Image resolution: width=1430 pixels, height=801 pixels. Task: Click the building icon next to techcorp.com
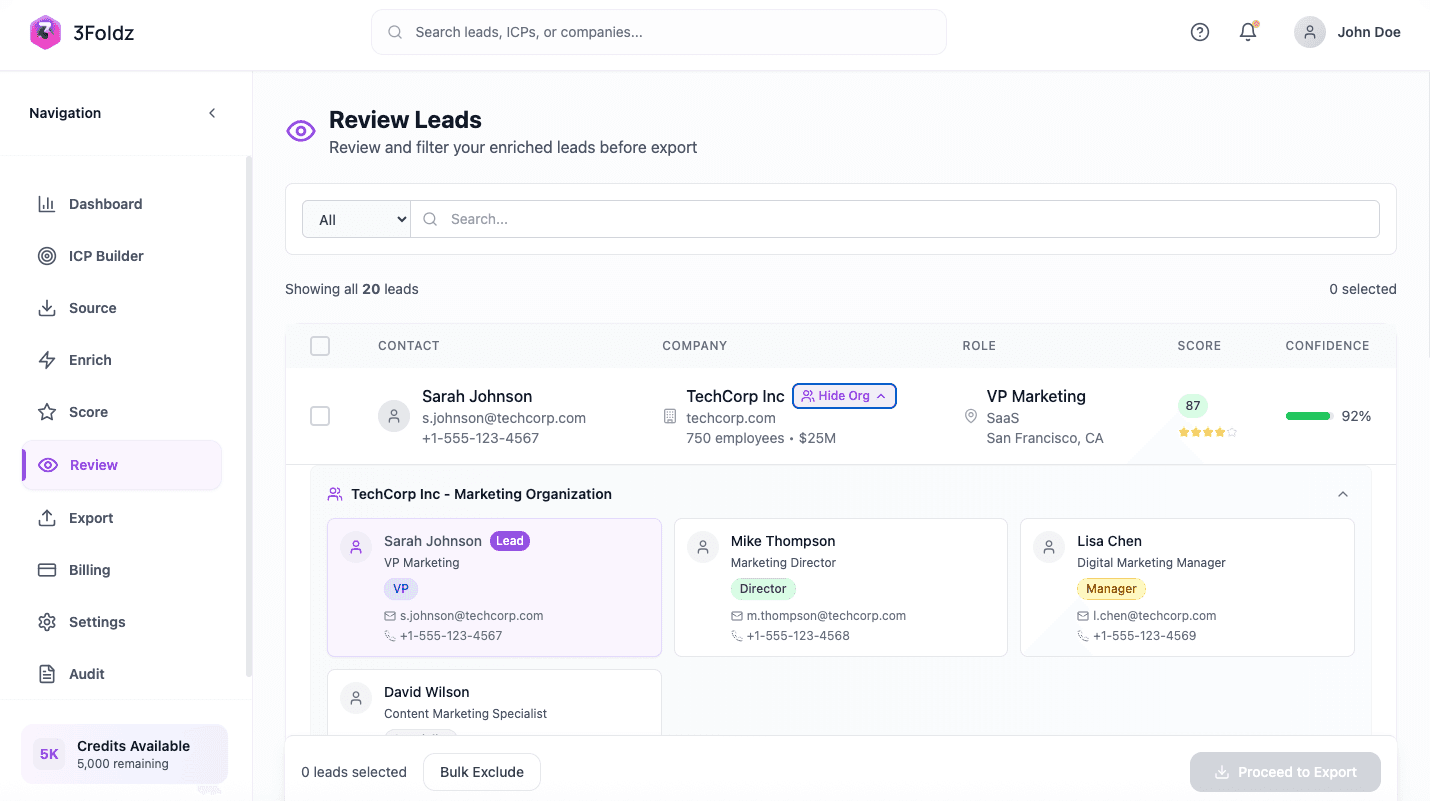(x=670, y=416)
